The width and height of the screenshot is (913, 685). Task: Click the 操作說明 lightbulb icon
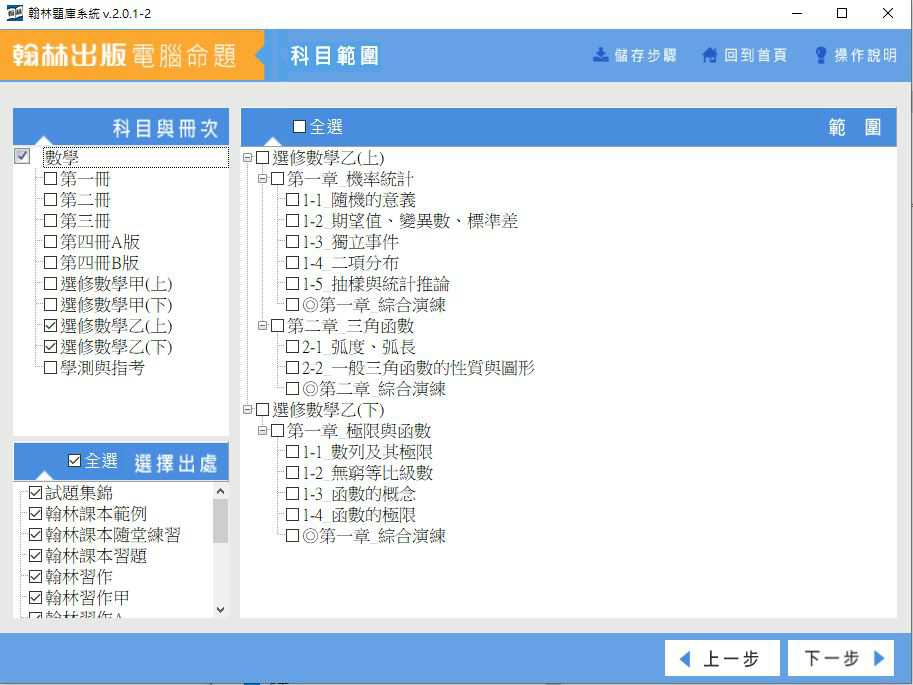click(820, 55)
